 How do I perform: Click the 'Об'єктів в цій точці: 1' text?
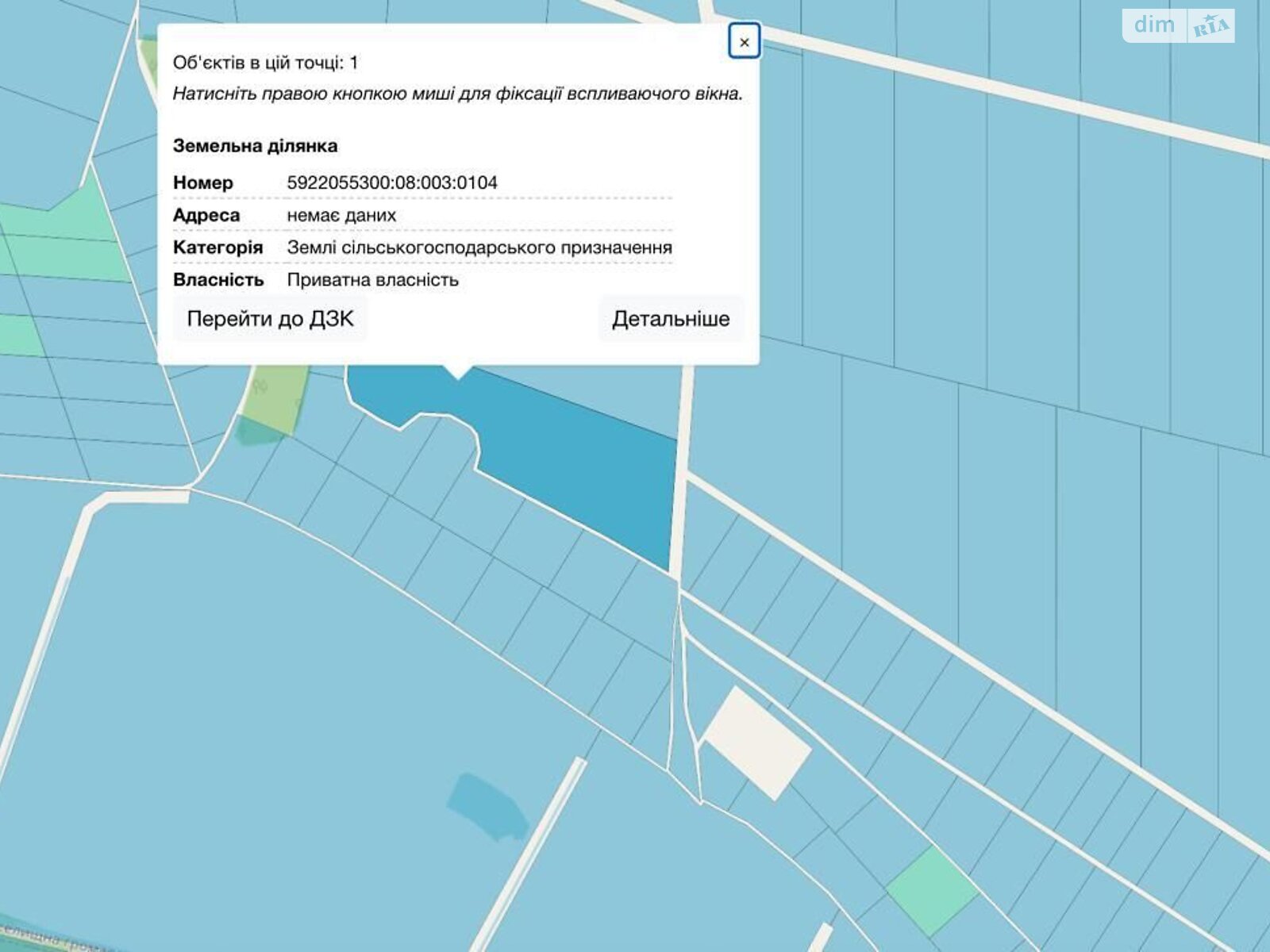pyautogui.click(x=265, y=63)
